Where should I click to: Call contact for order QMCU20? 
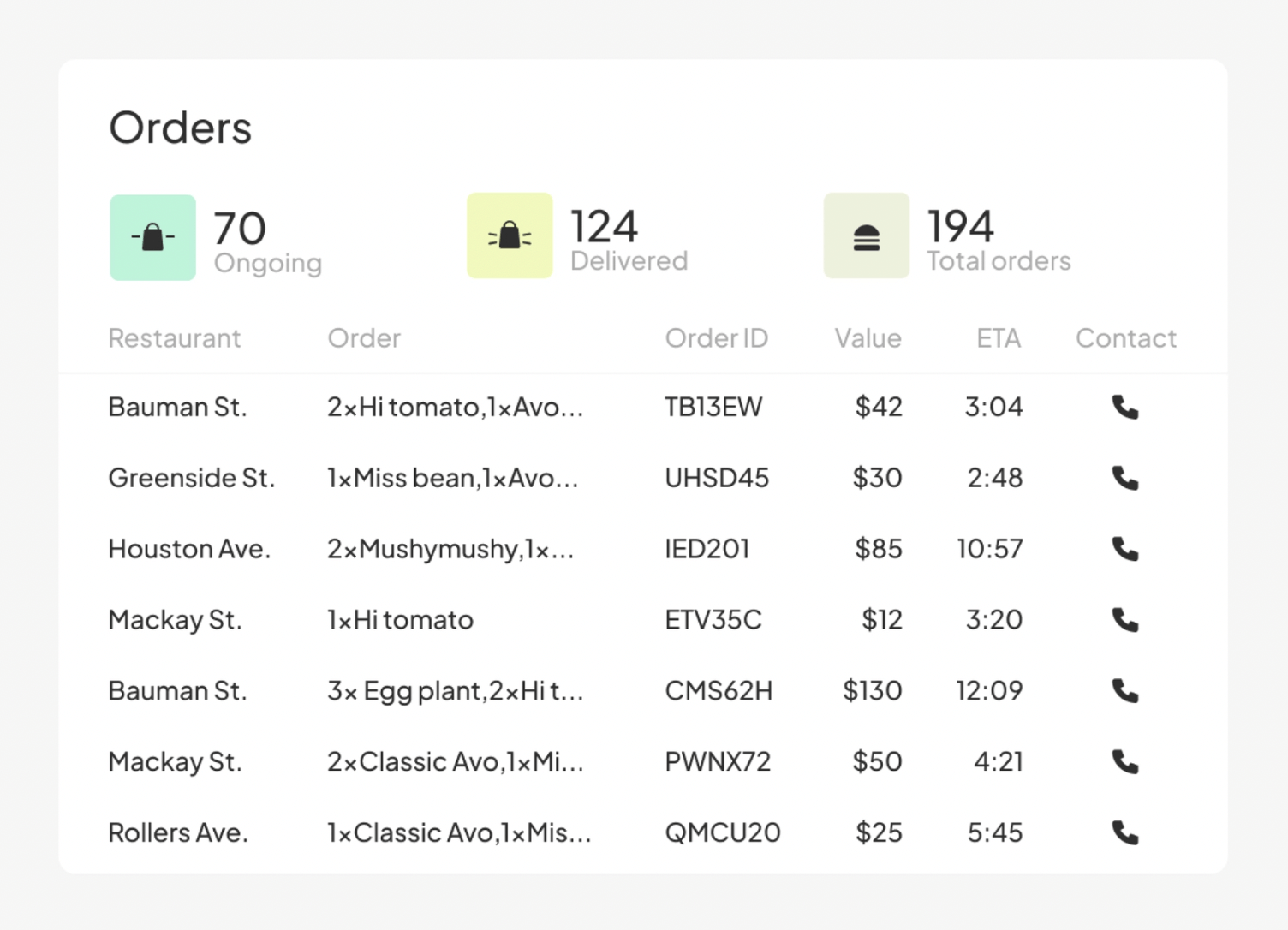point(1124,832)
